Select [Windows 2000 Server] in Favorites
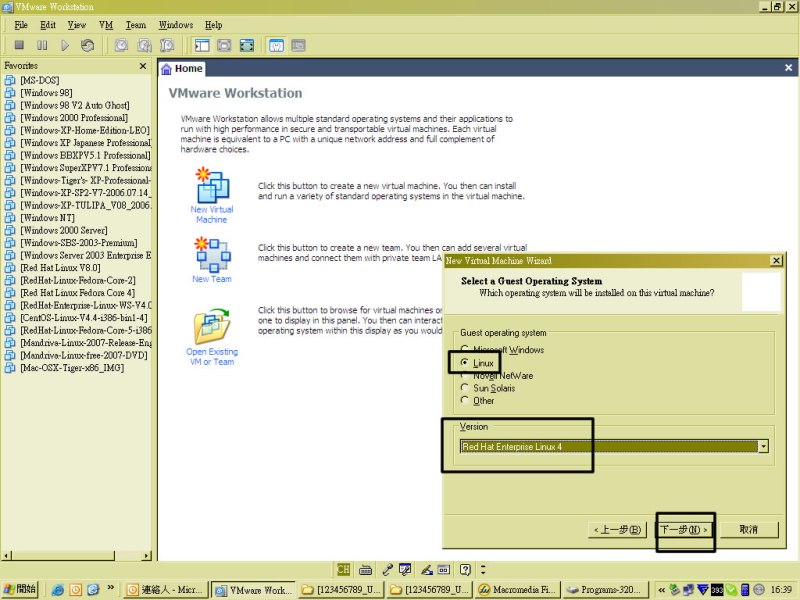The width and height of the screenshot is (800, 600). click(x=64, y=230)
